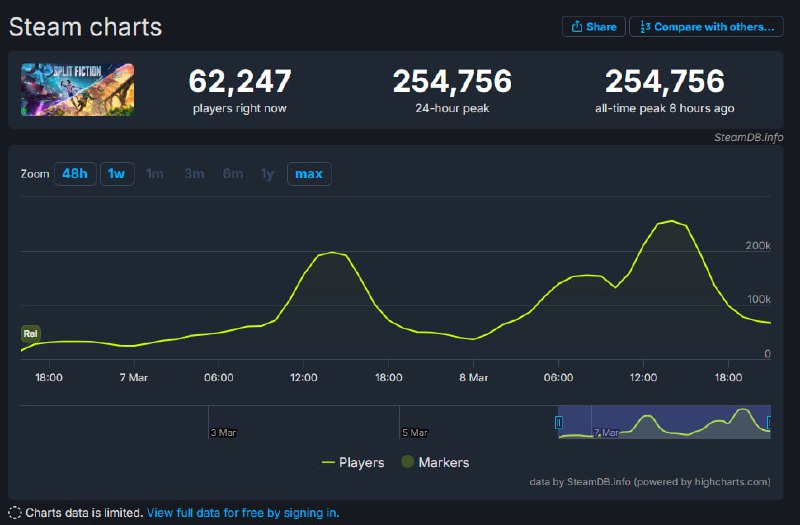Toggle the Markers series in legend
Screen dimensions: 800x525
pos(435,462)
